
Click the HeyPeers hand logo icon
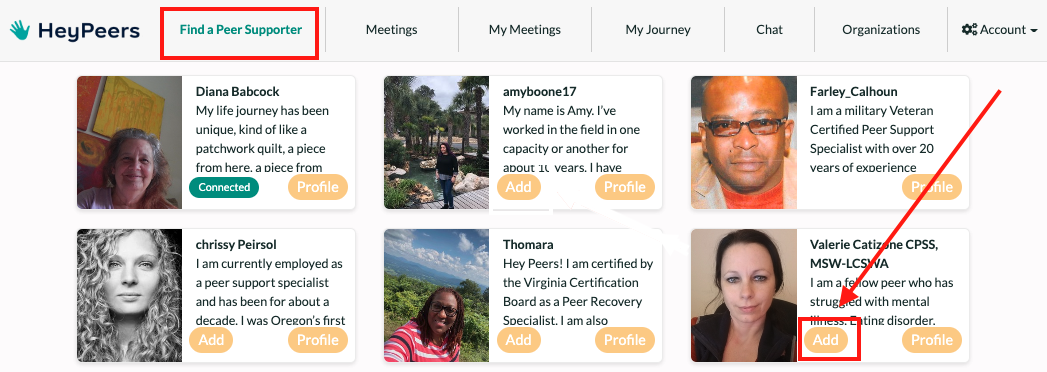20,30
